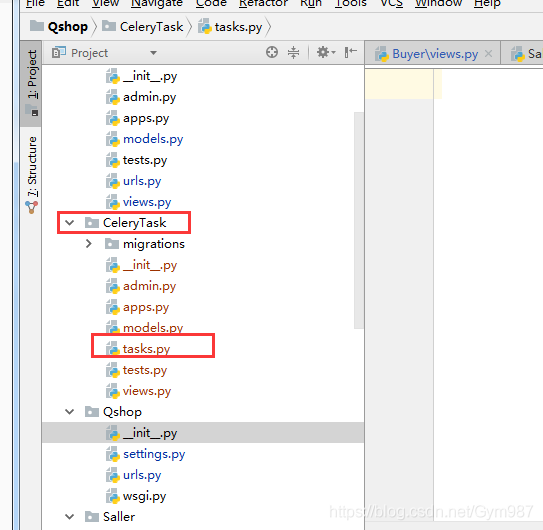Expand the migrations folder

pyautogui.click(x=89, y=244)
